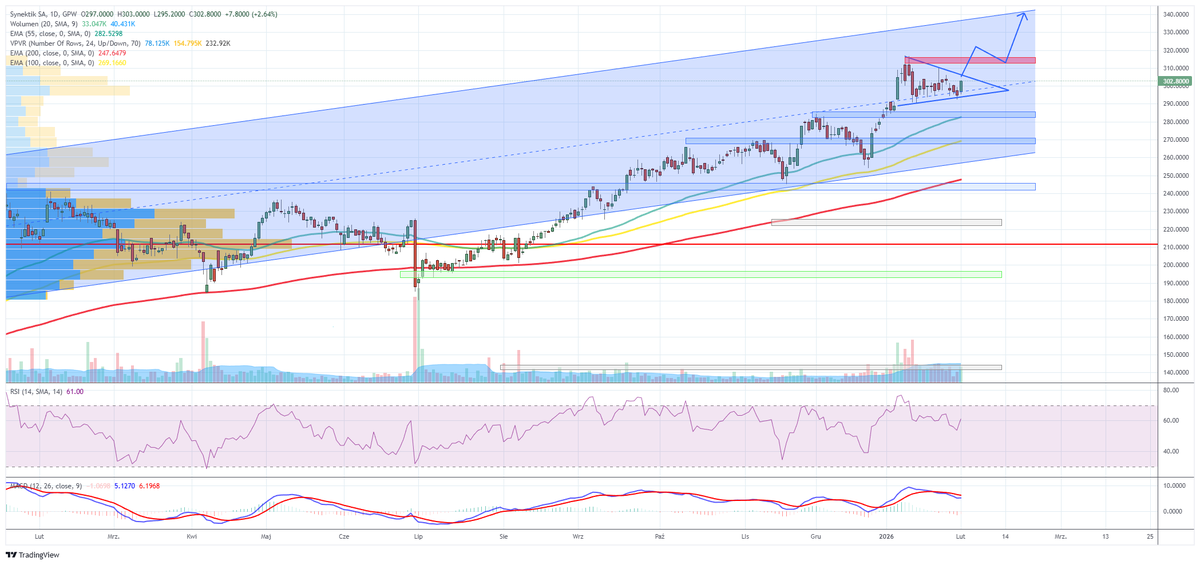Click the 320.0000 price axis label
The width and height of the screenshot is (1200, 565).
[x=1176, y=50]
